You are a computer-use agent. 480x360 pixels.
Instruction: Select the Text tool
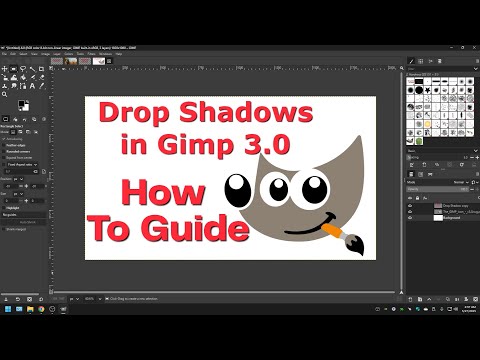32,86
